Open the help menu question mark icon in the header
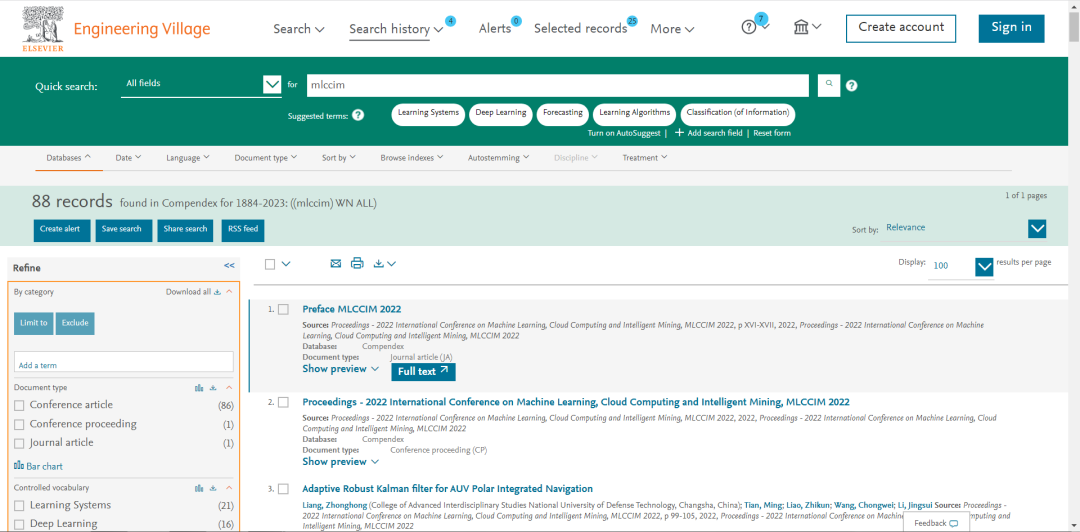 [x=749, y=28]
